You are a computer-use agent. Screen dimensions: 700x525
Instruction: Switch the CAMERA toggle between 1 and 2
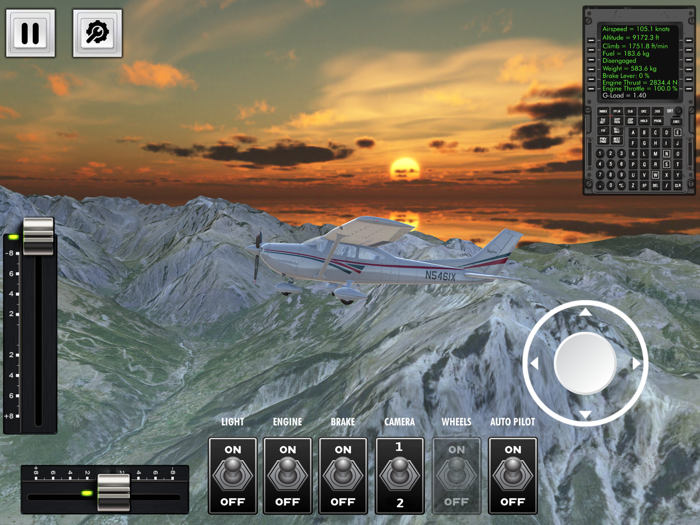pos(400,476)
